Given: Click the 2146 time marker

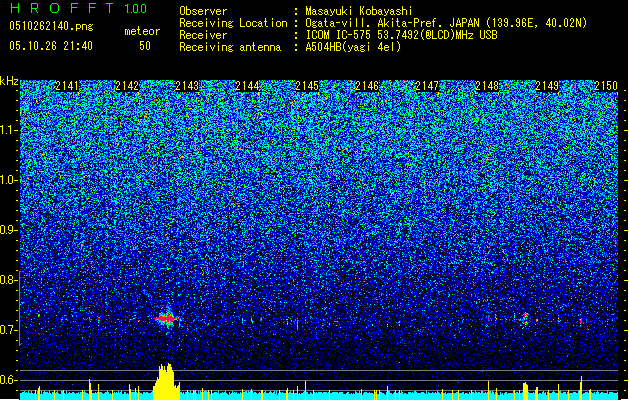Looking at the screenshot, I should click(x=367, y=86).
